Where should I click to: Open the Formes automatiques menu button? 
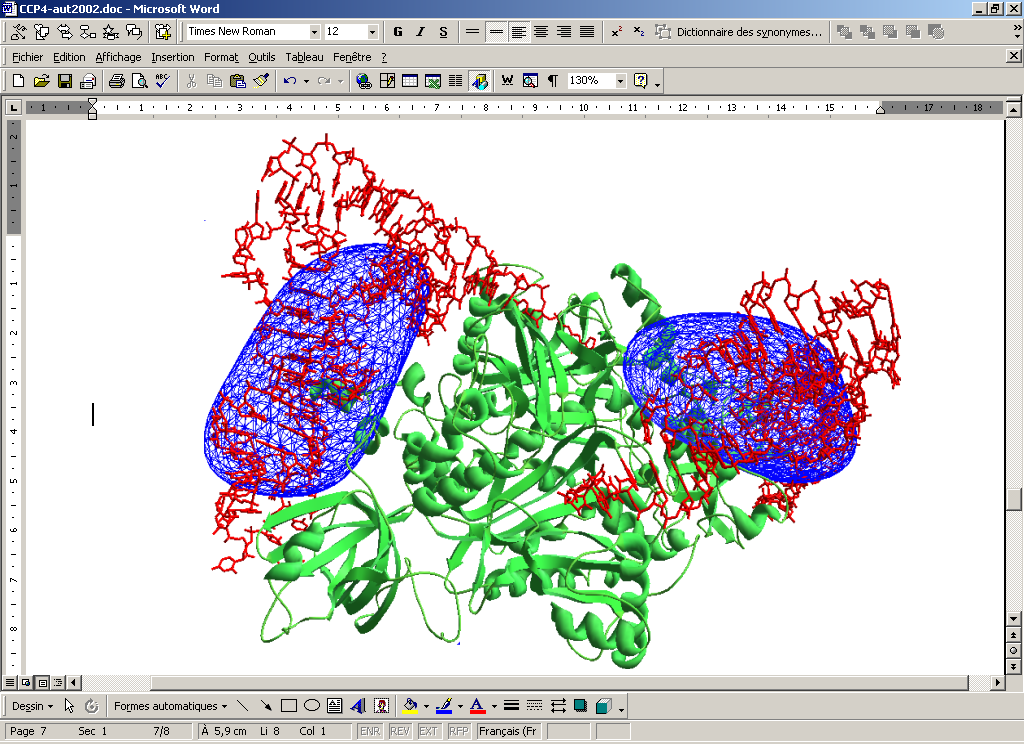click(170, 706)
